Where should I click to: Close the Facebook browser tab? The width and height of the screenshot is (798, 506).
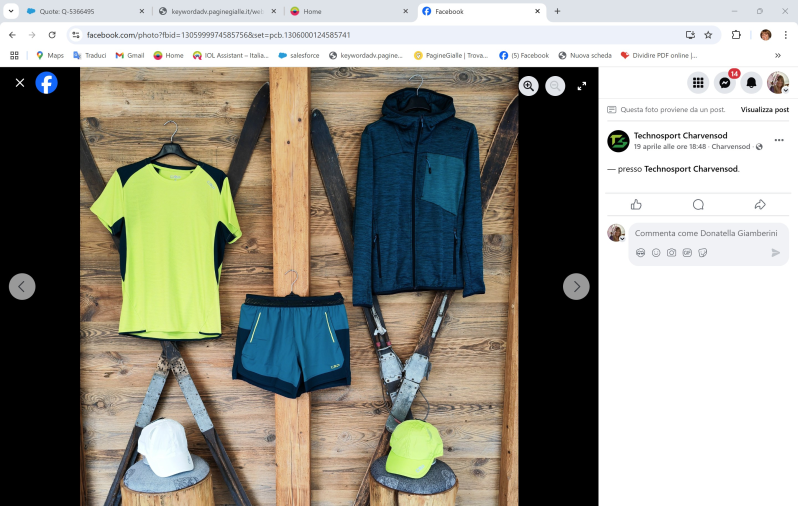coord(537,11)
